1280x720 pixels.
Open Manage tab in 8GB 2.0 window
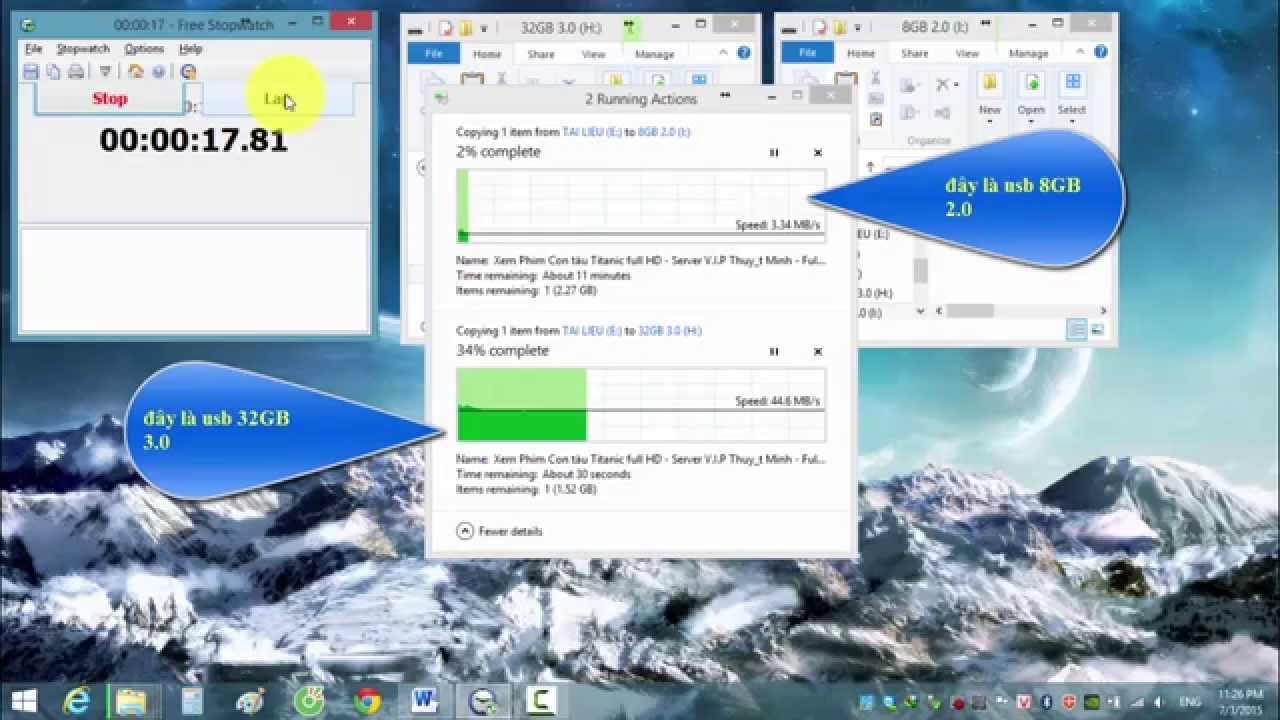[1028, 53]
